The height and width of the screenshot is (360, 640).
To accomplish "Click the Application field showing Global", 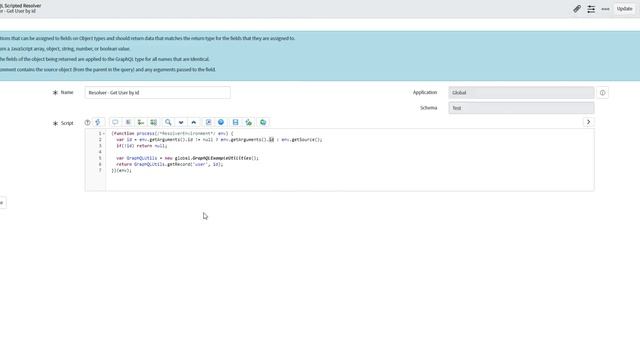I will (x=521, y=93).
